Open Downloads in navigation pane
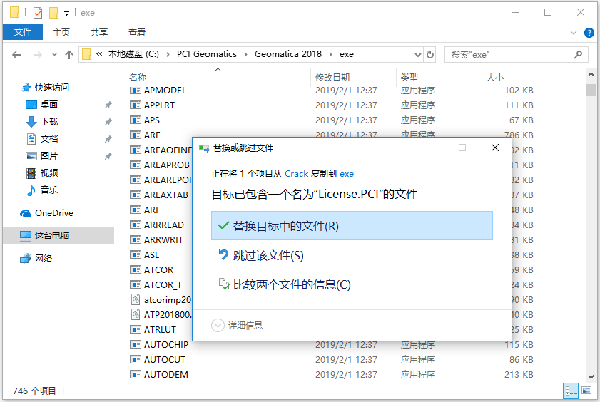The width and height of the screenshot is (600, 402). tap(42, 121)
